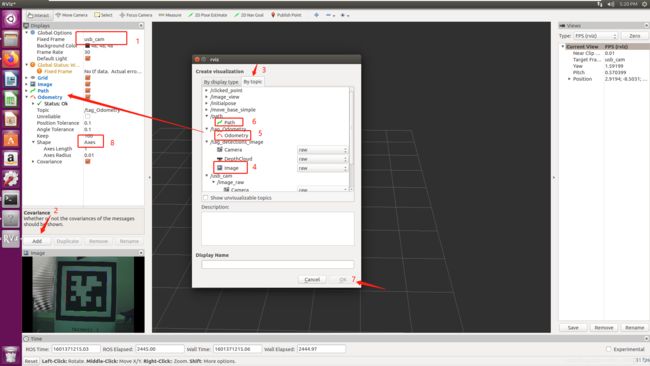Expand the /move_base_simple topic

[x=206, y=110]
